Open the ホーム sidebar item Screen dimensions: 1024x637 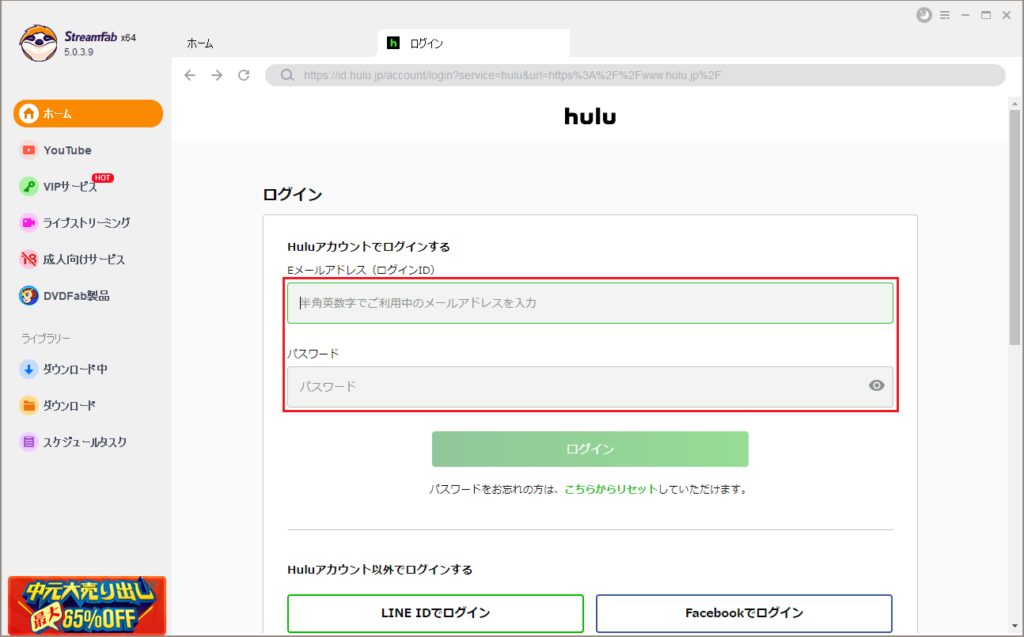[x=88, y=114]
